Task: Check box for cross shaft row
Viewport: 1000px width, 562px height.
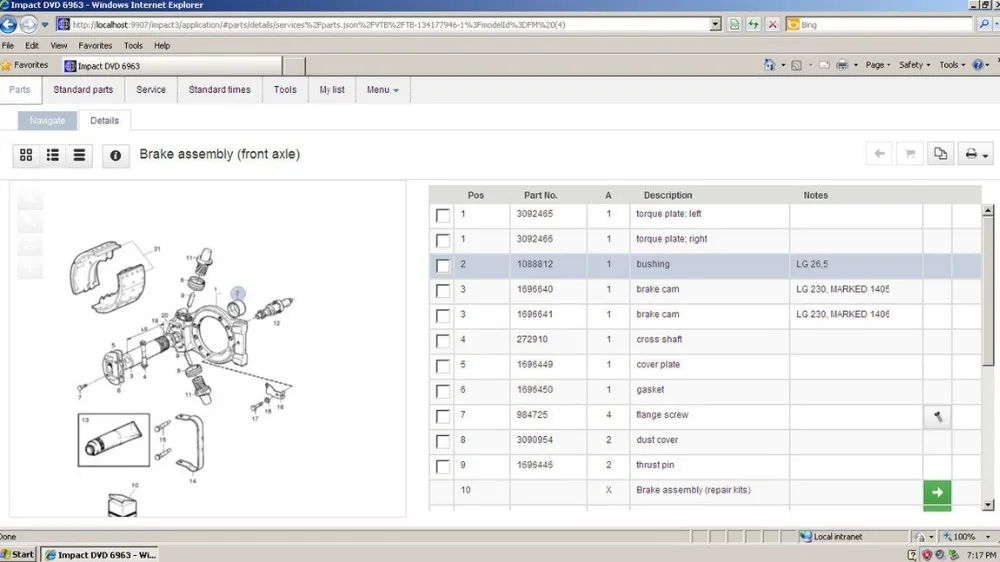Action: 443,341
